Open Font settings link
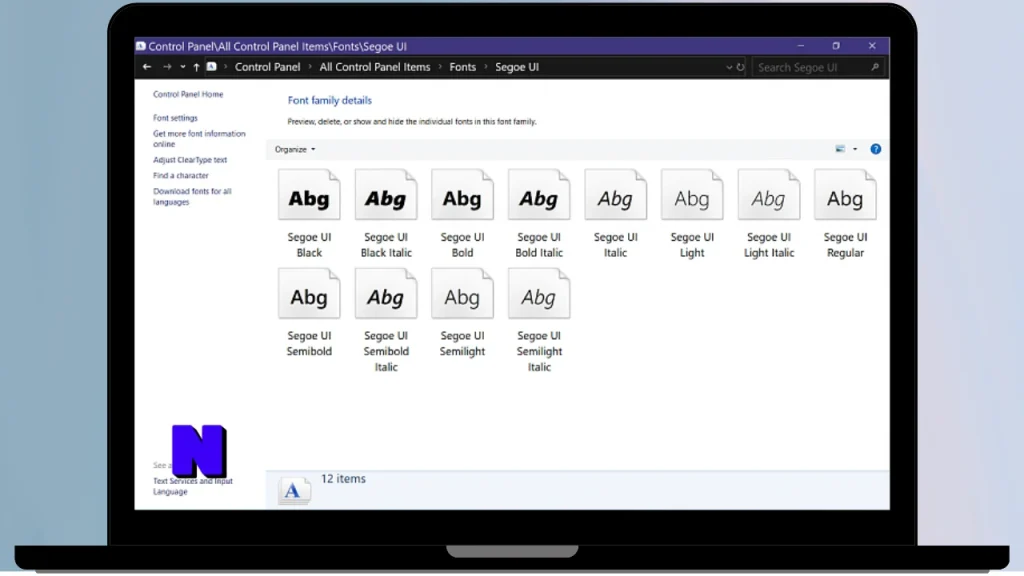This screenshot has width=1024, height=576. (175, 118)
